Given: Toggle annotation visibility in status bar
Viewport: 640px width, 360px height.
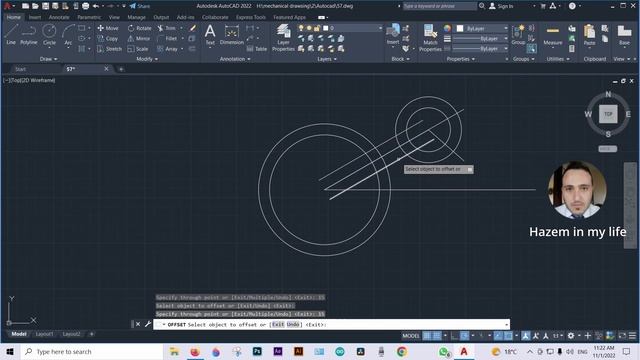Looking at the screenshot, I should pos(526,336).
